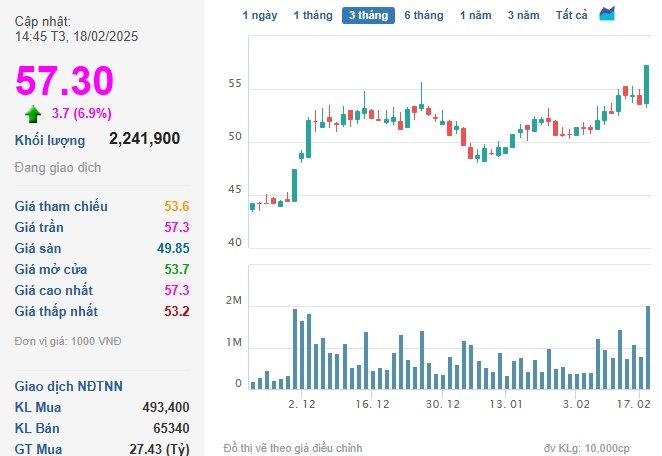
Task: Select the '6 tháng' time range tab
Action: click(x=424, y=16)
